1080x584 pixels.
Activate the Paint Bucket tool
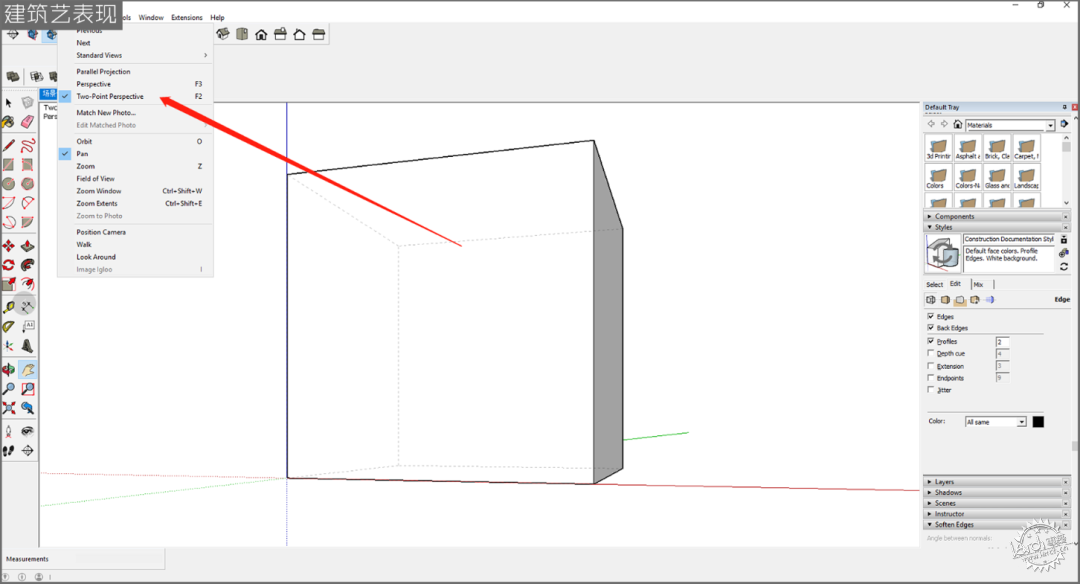coord(9,122)
